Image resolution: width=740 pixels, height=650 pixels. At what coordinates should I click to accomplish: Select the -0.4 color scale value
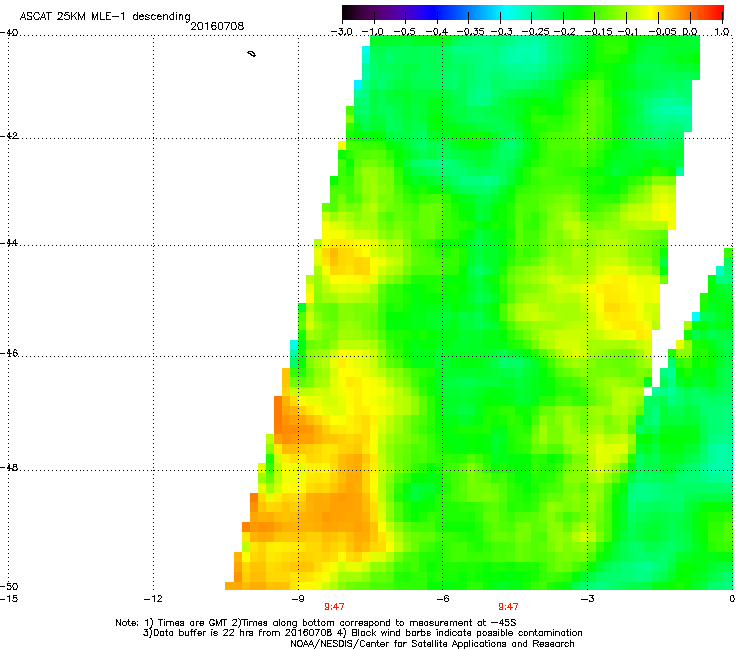coord(437,32)
